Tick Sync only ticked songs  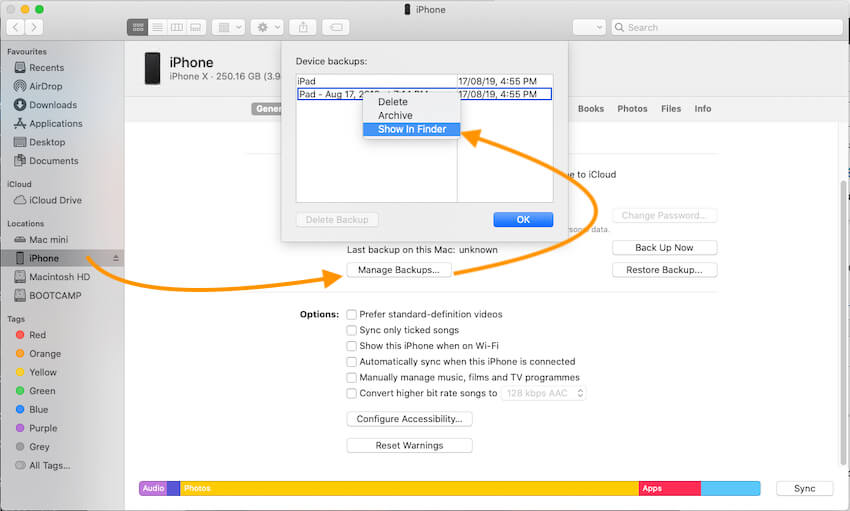(351, 330)
